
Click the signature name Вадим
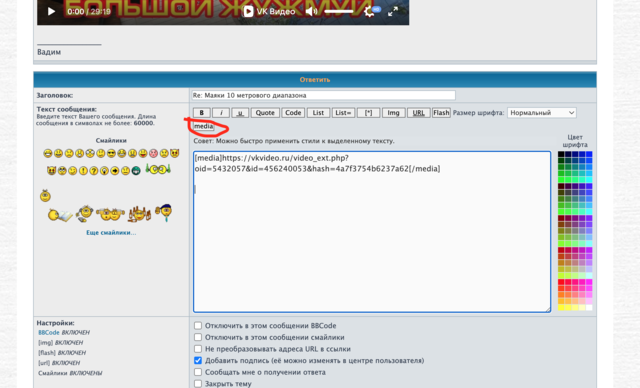49,52
